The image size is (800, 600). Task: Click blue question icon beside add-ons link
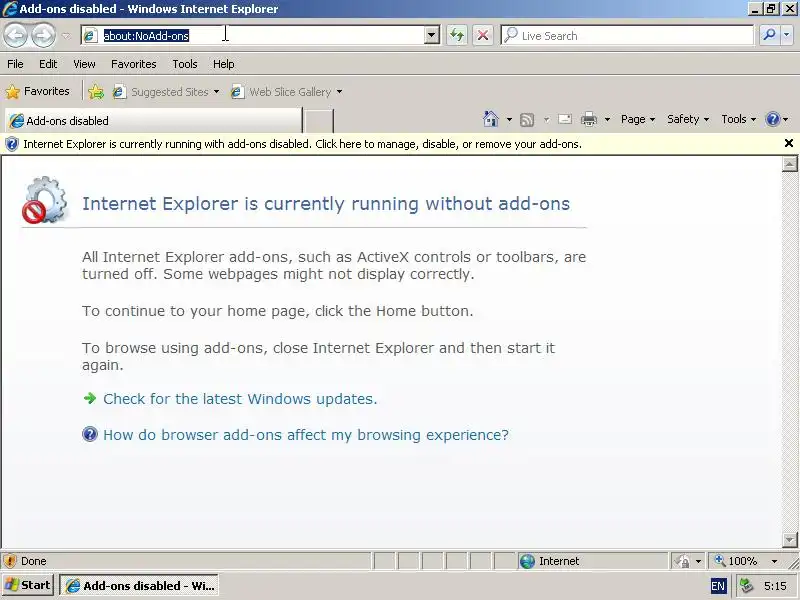(x=90, y=434)
